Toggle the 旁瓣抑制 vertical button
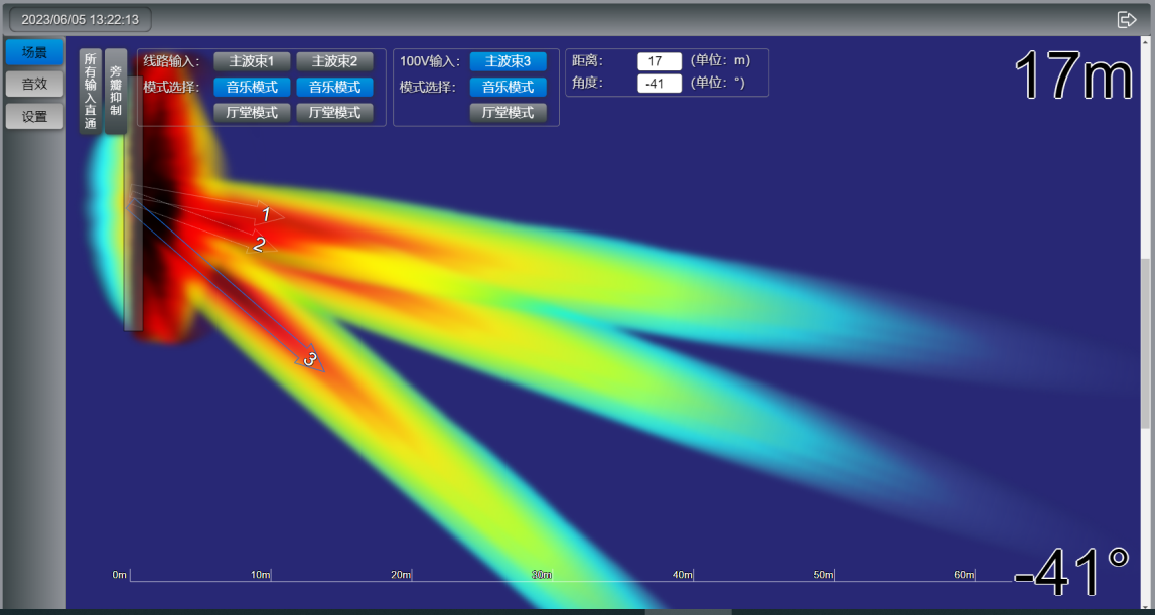Screen dimensions: 1156x616 pos(116,91)
